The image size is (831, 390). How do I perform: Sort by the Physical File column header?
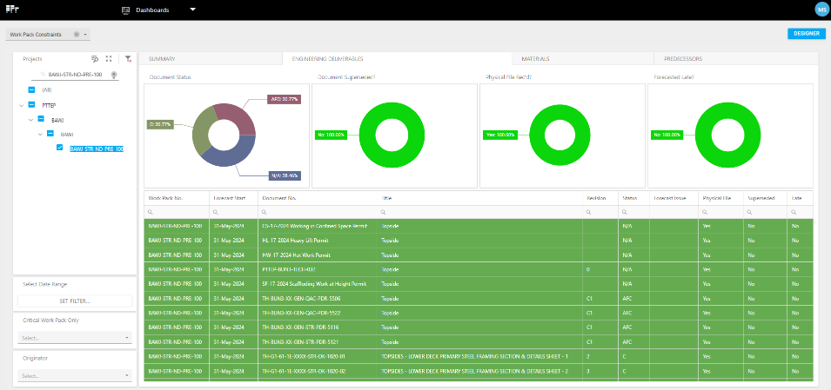(x=721, y=198)
